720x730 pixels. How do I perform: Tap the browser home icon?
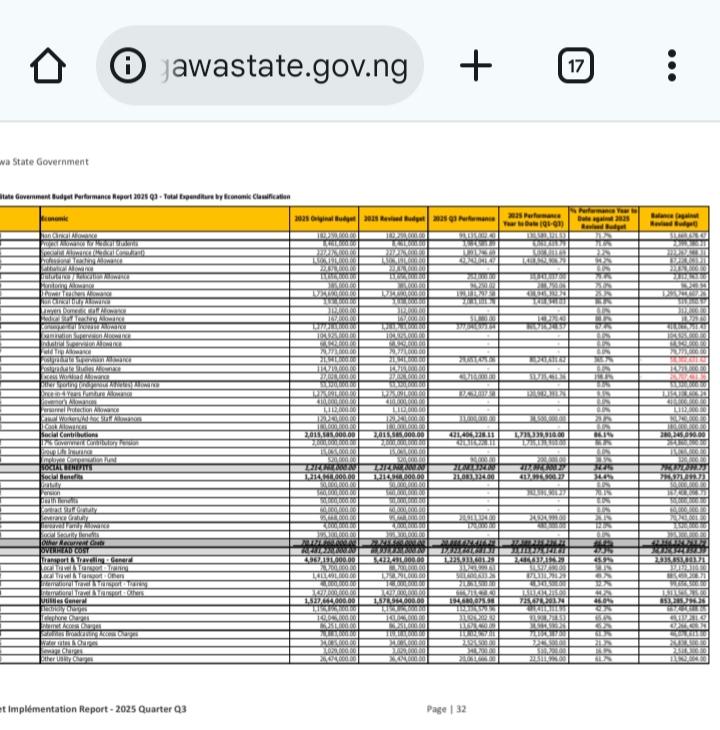pos(48,66)
